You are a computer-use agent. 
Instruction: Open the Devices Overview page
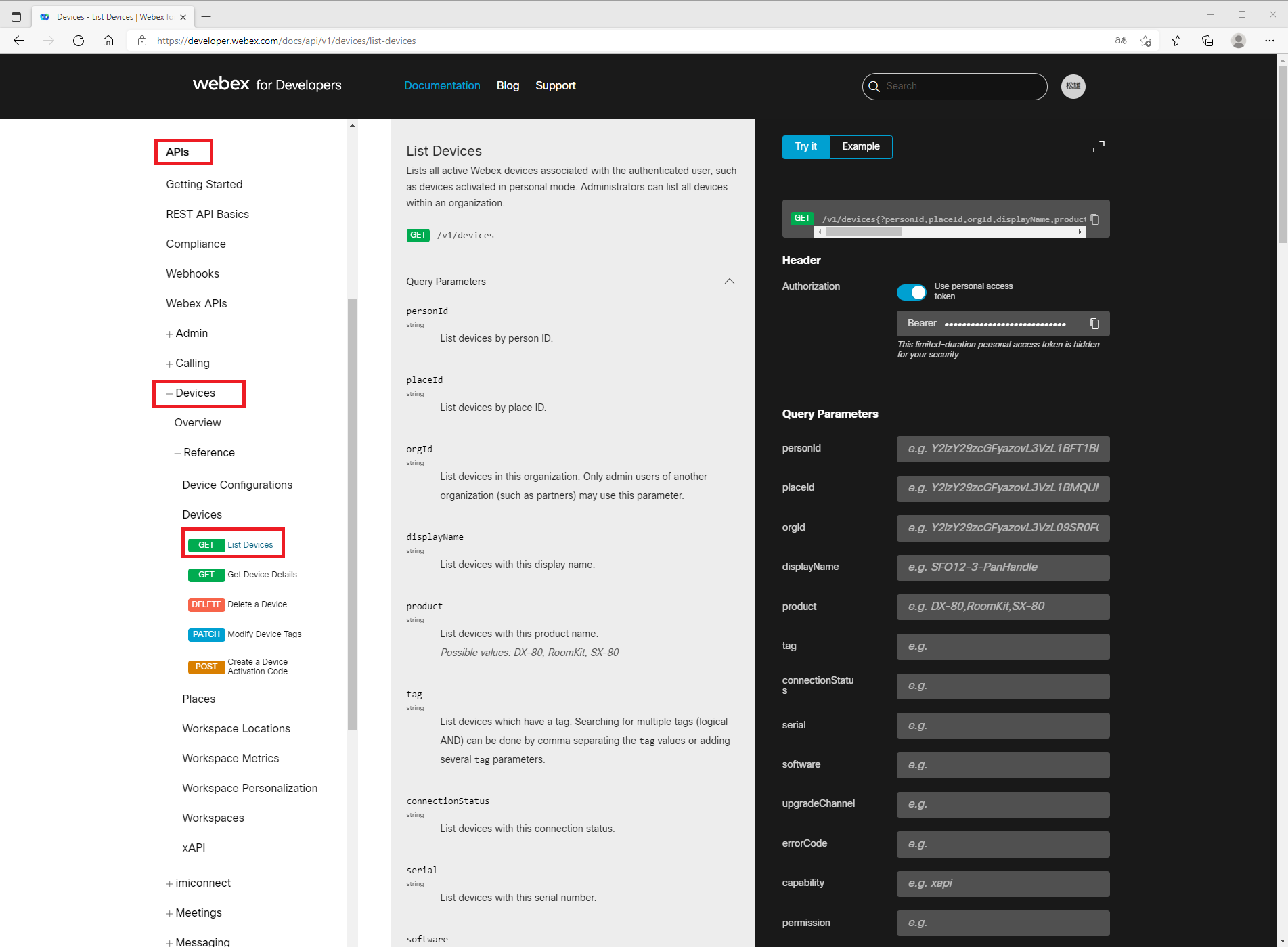point(197,423)
